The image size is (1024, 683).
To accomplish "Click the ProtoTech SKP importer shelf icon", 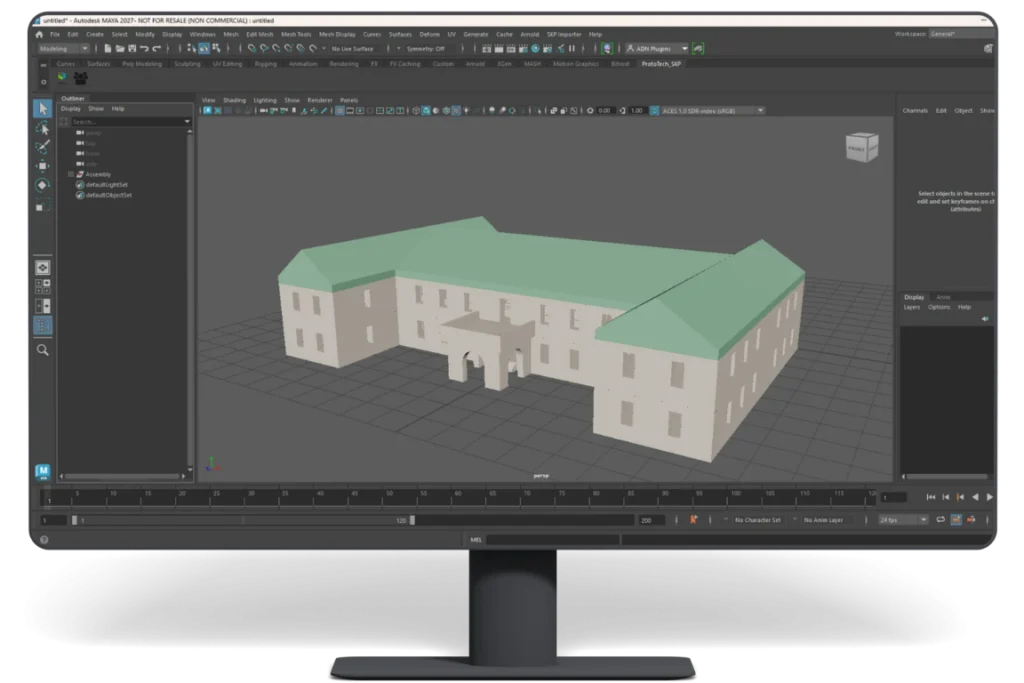I will 62,78.
